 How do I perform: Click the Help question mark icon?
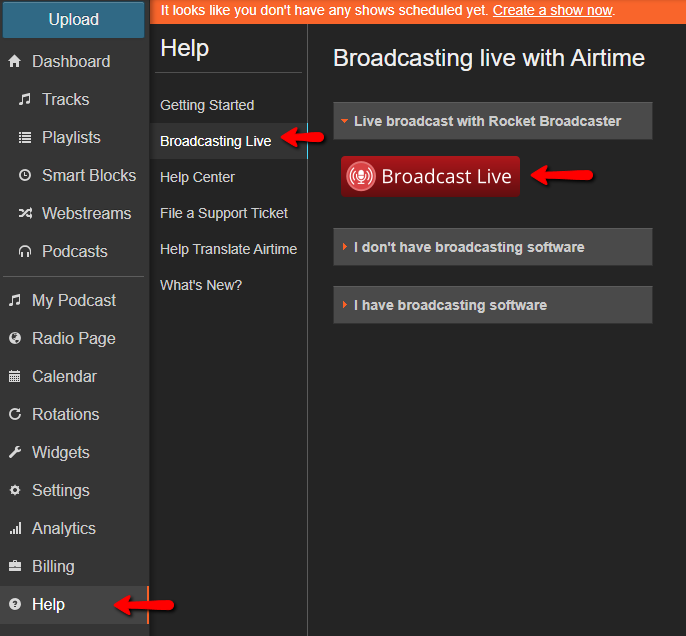tap(15, 604)
